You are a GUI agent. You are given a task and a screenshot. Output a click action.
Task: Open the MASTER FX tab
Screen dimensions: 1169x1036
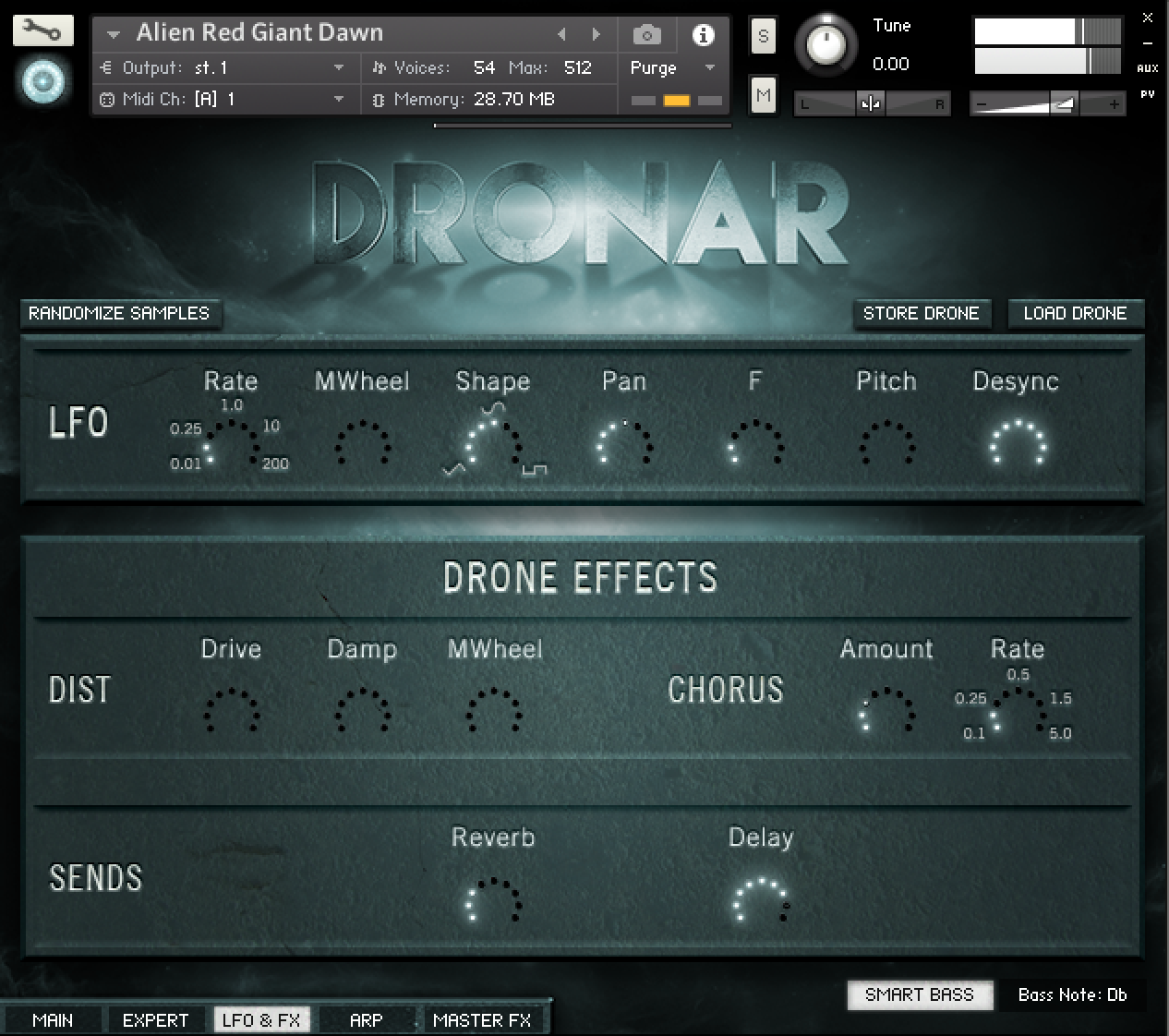483,1019
